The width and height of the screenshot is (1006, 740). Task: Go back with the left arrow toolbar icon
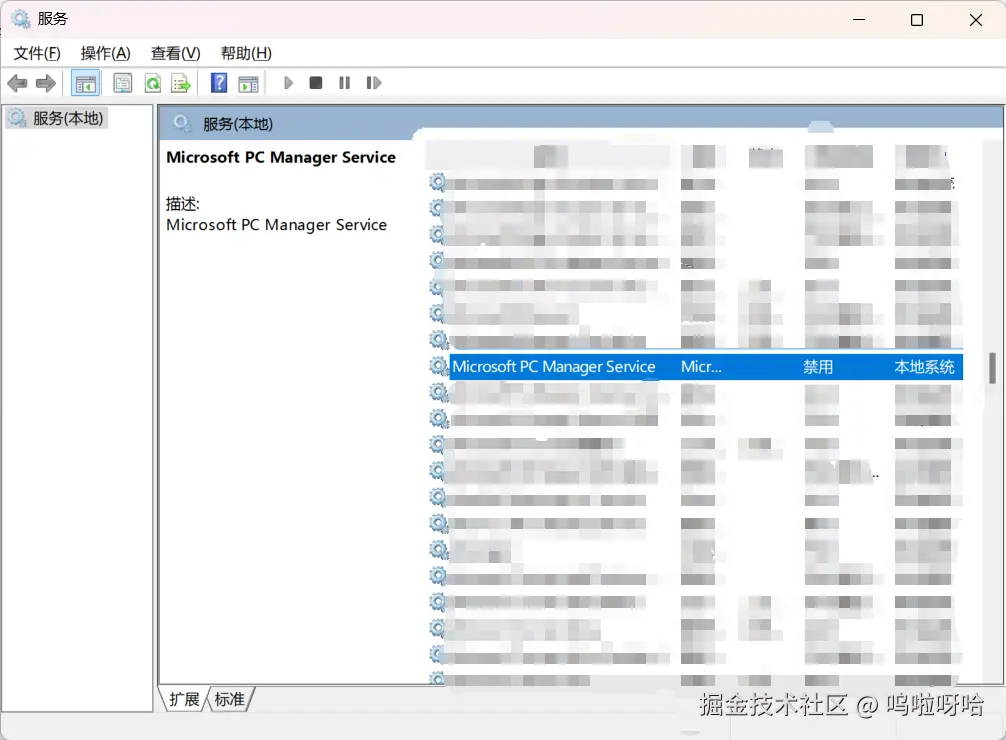point(17,83)
